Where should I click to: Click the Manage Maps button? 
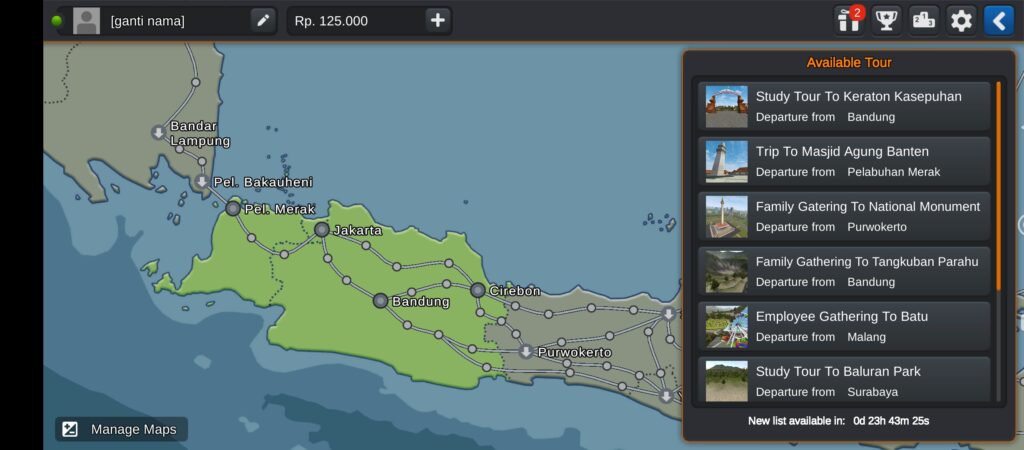tap(121, 429)
